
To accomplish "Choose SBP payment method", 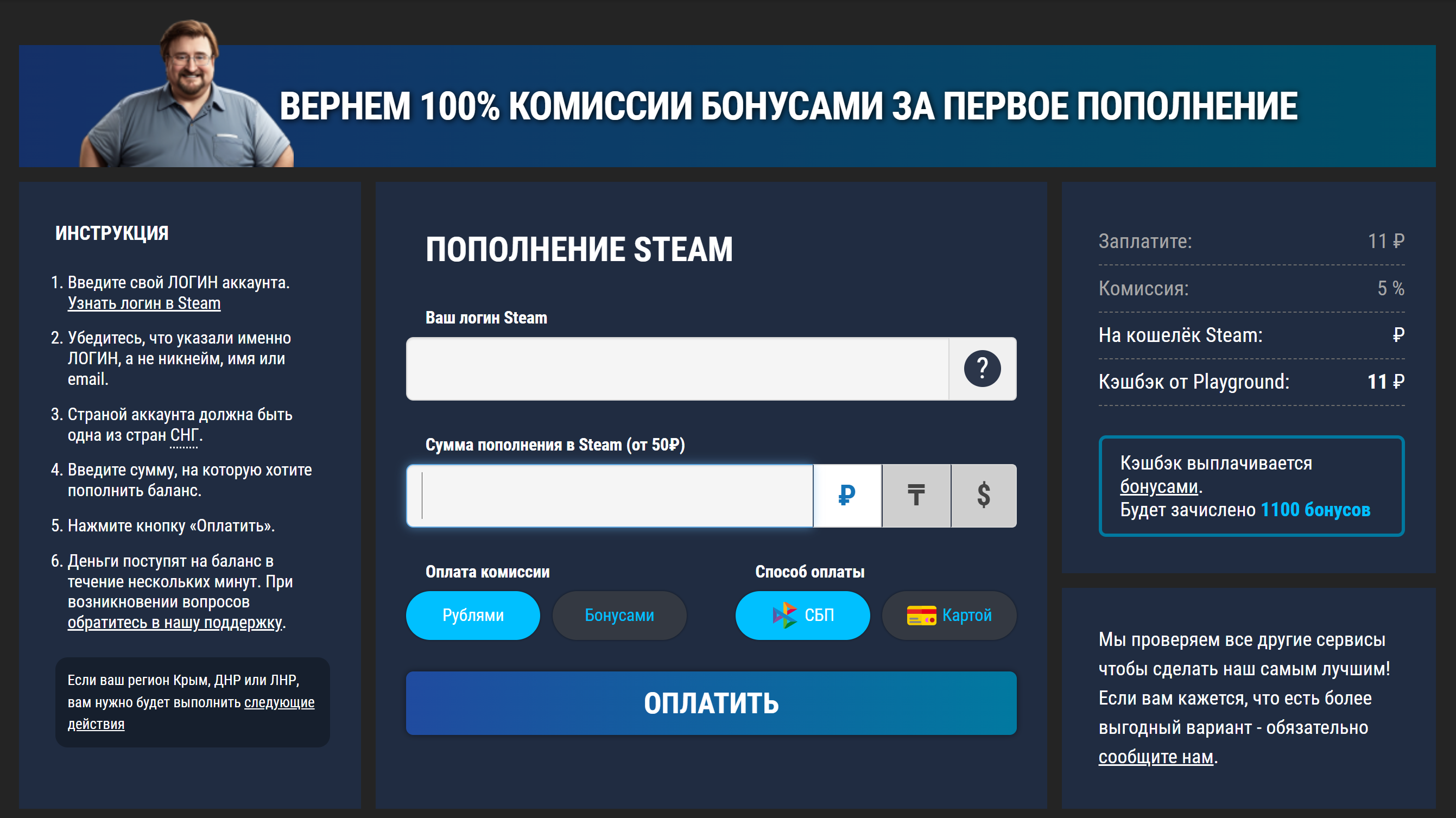I will (802, 615).
